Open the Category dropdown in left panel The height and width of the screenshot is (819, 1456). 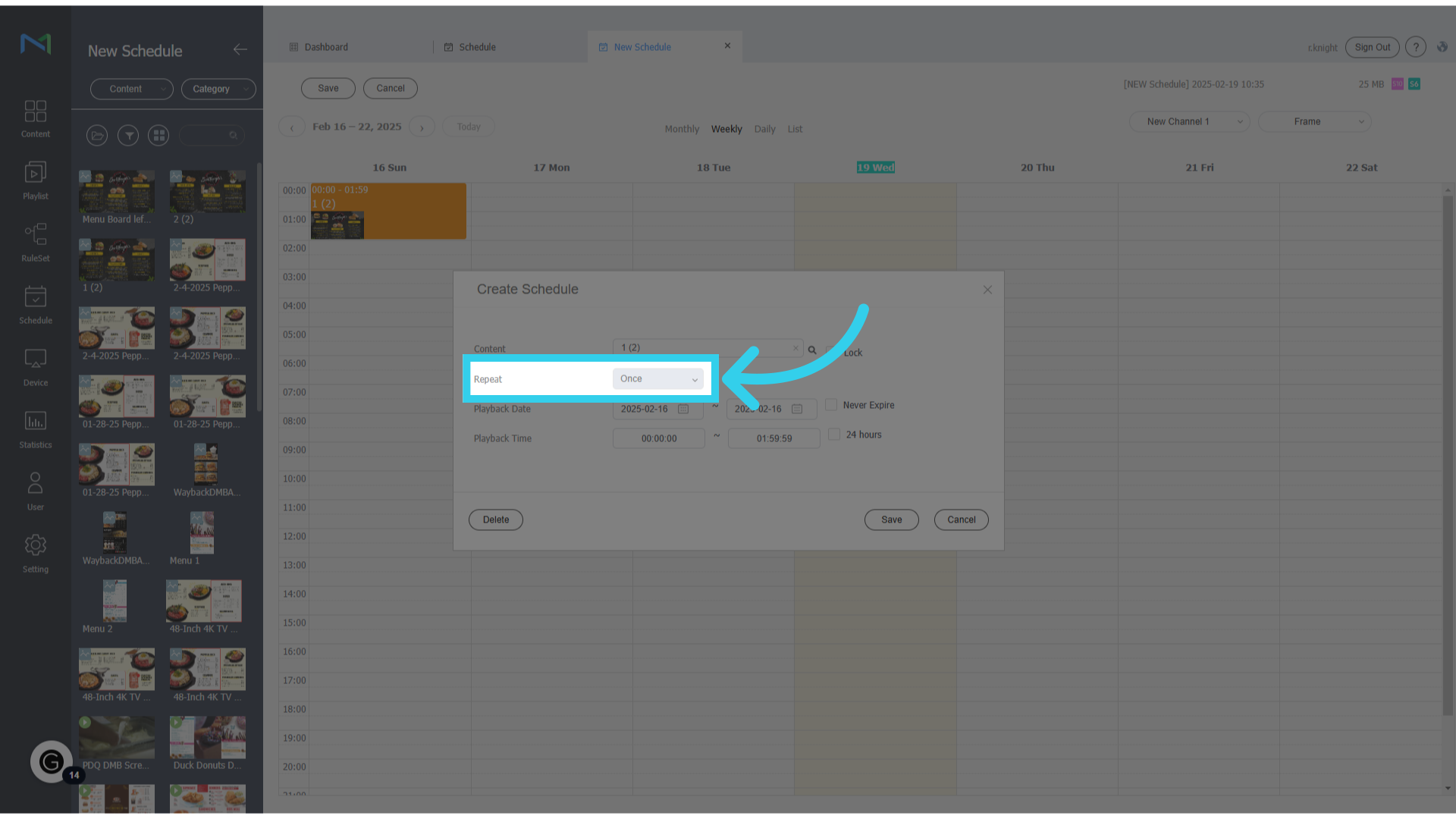pos(218,89)
